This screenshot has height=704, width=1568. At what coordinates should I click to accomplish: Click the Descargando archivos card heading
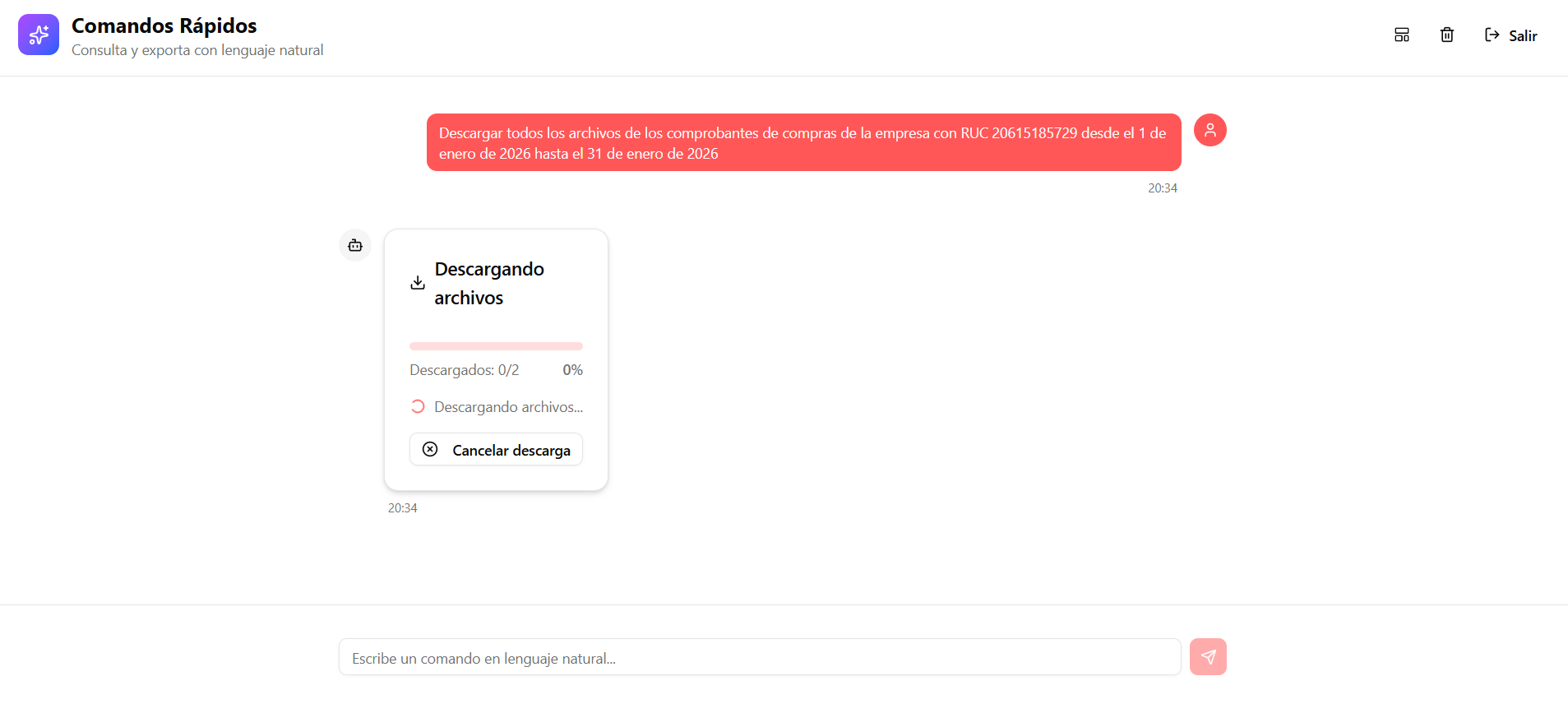(x=489, y=283)
